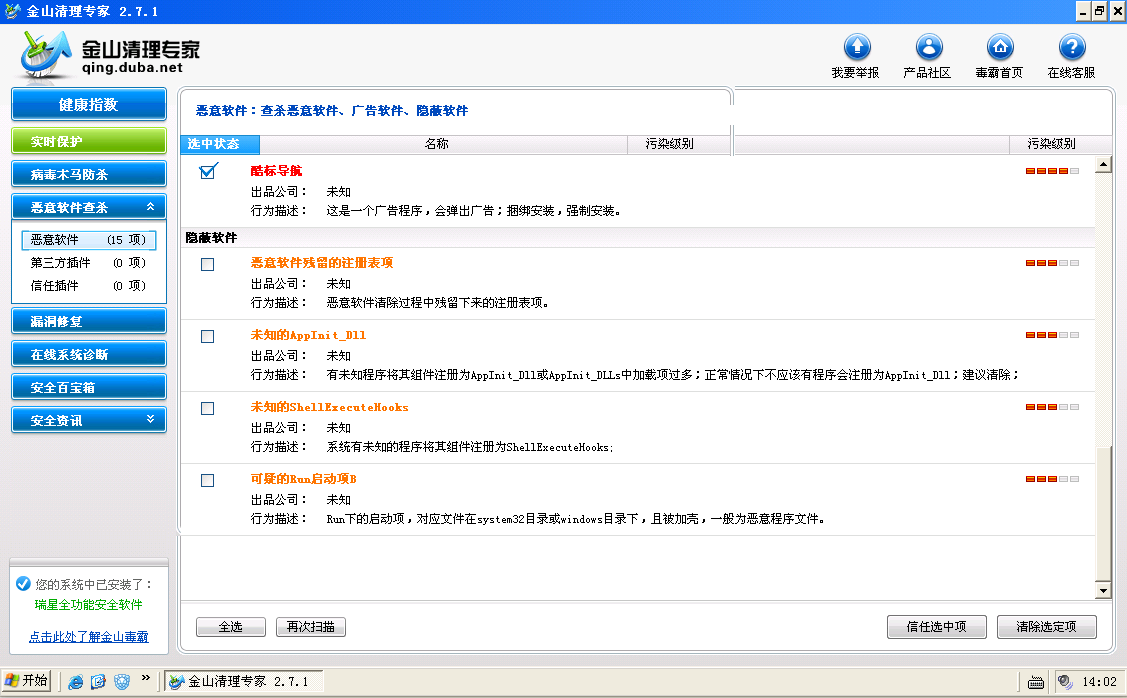Viewport: 1127px width, 698px height.
Task: Click the pollution level bars for 未知的AppInit_Dll
Action: (x=1052, y=335)
